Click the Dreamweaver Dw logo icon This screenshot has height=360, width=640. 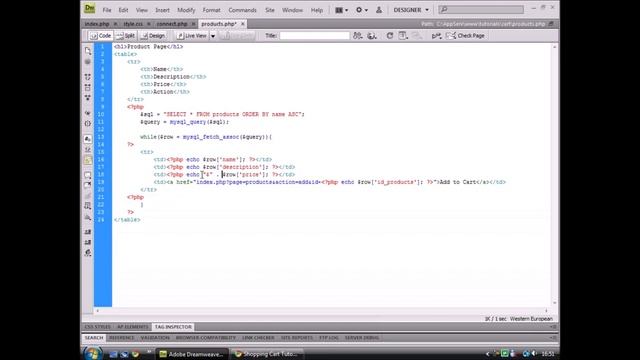[x=89, y=9]
